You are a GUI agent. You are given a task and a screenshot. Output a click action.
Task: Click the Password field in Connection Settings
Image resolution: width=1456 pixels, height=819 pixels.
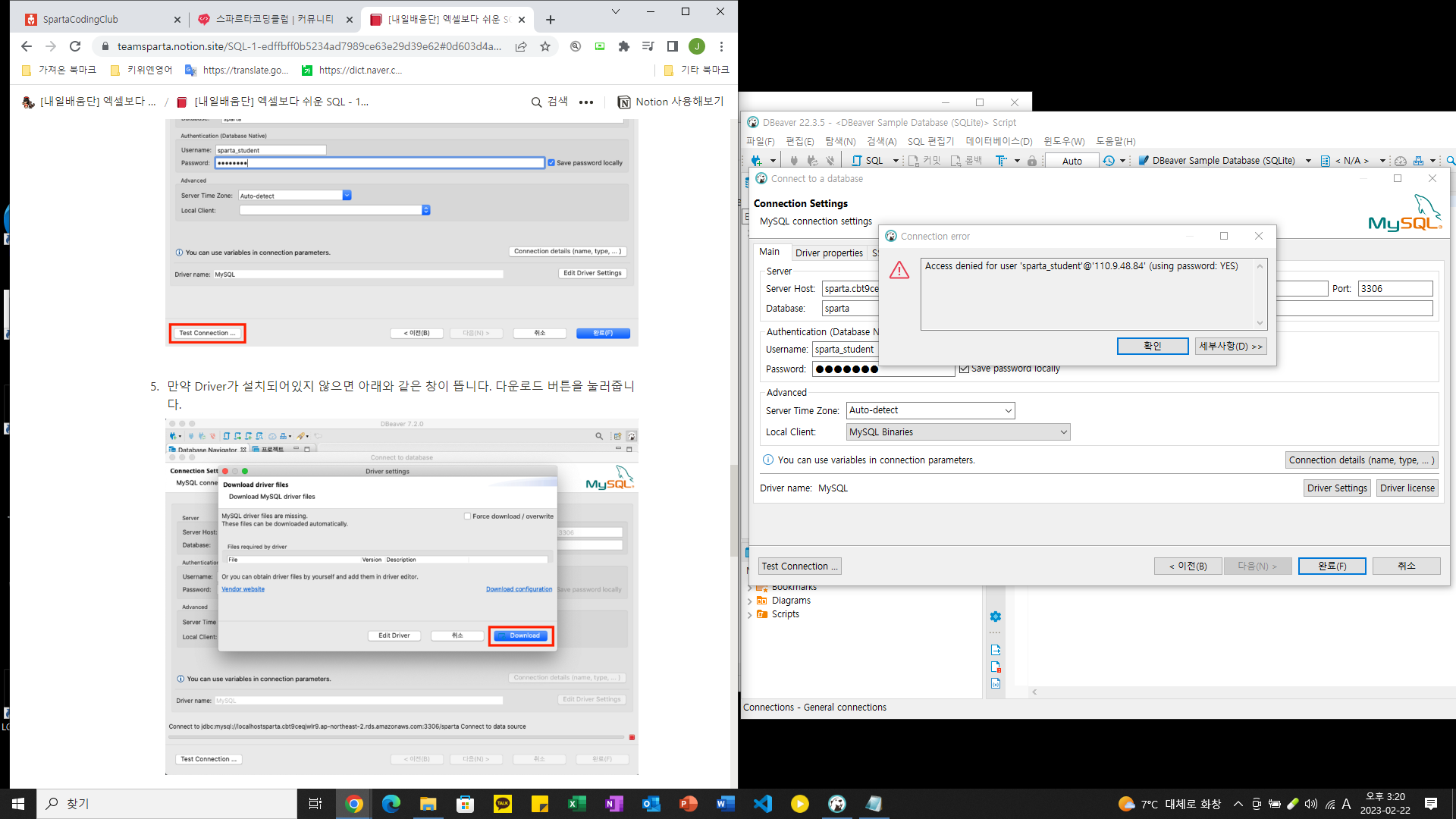point(883,369)
